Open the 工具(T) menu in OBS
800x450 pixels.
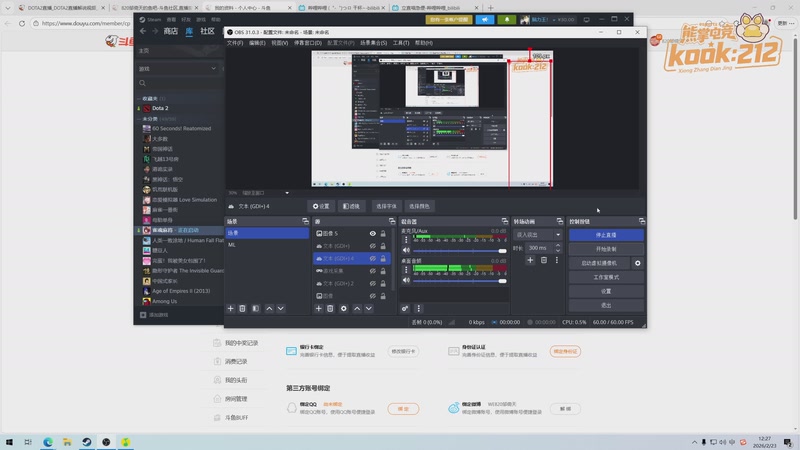pyautogui.click(x=401, y=43)
